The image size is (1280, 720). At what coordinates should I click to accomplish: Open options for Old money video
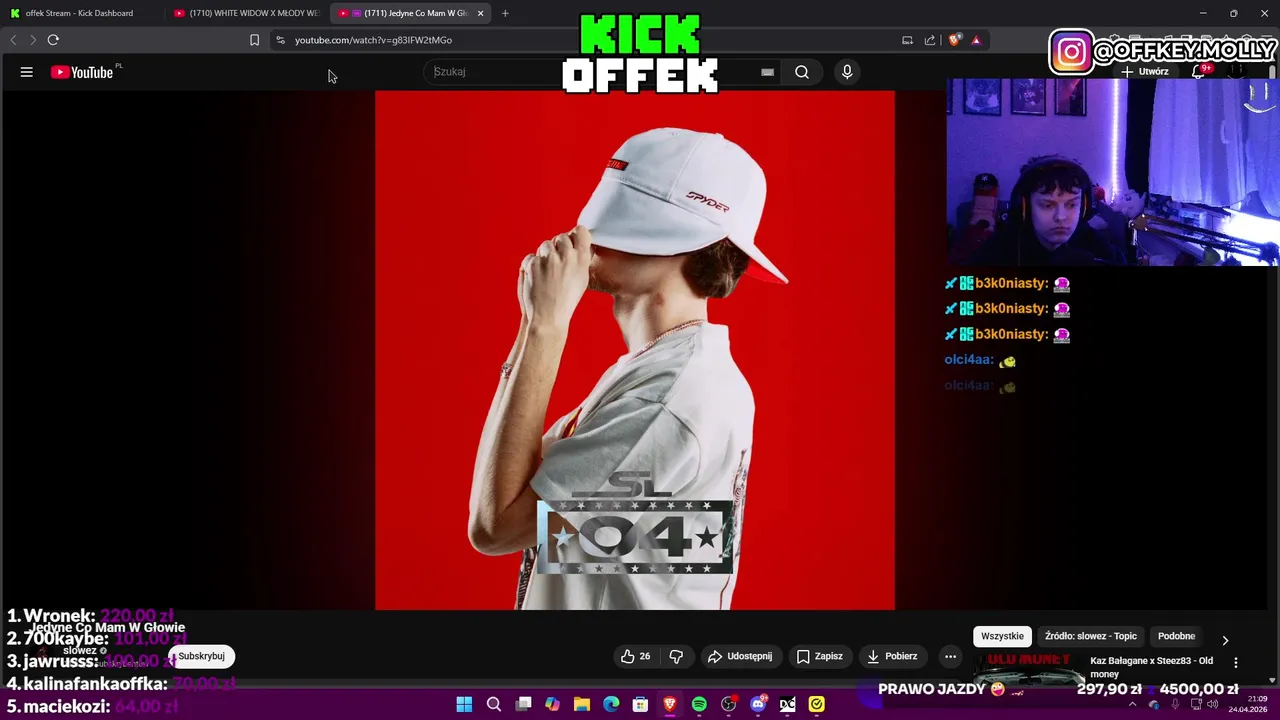click(1236, 662)
